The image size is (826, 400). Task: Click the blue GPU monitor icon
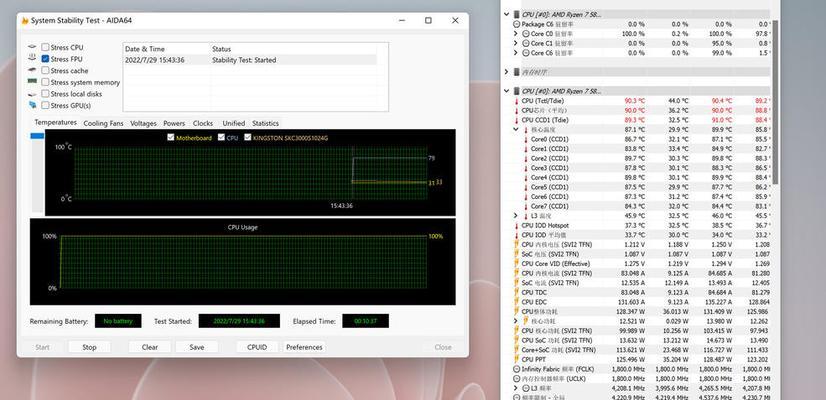[33, 105]
